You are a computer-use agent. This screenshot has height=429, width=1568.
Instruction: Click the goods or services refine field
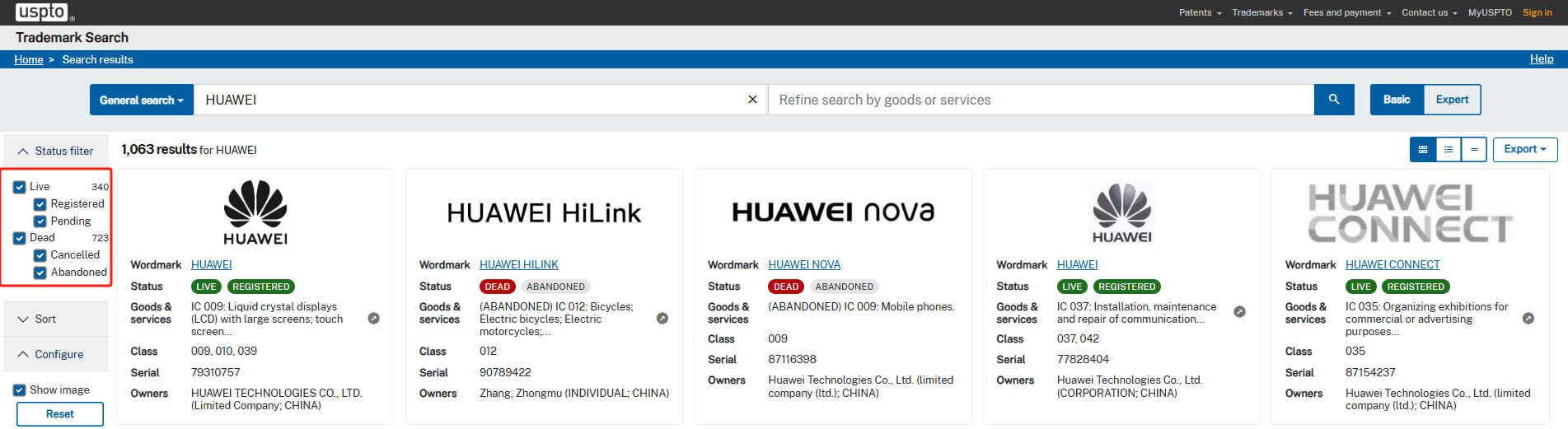(1041, 100)
